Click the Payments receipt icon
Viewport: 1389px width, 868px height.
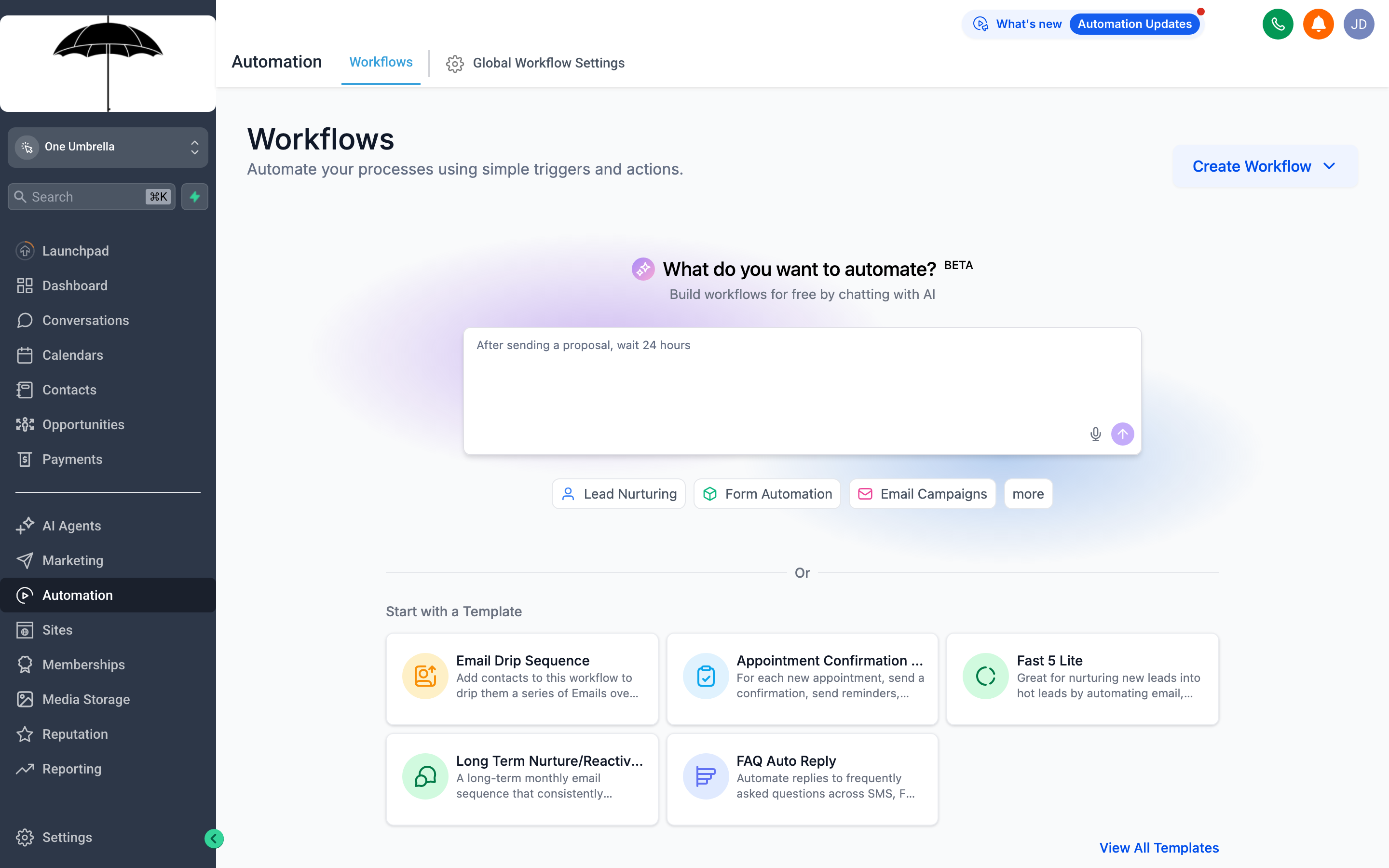click(25, 459)
